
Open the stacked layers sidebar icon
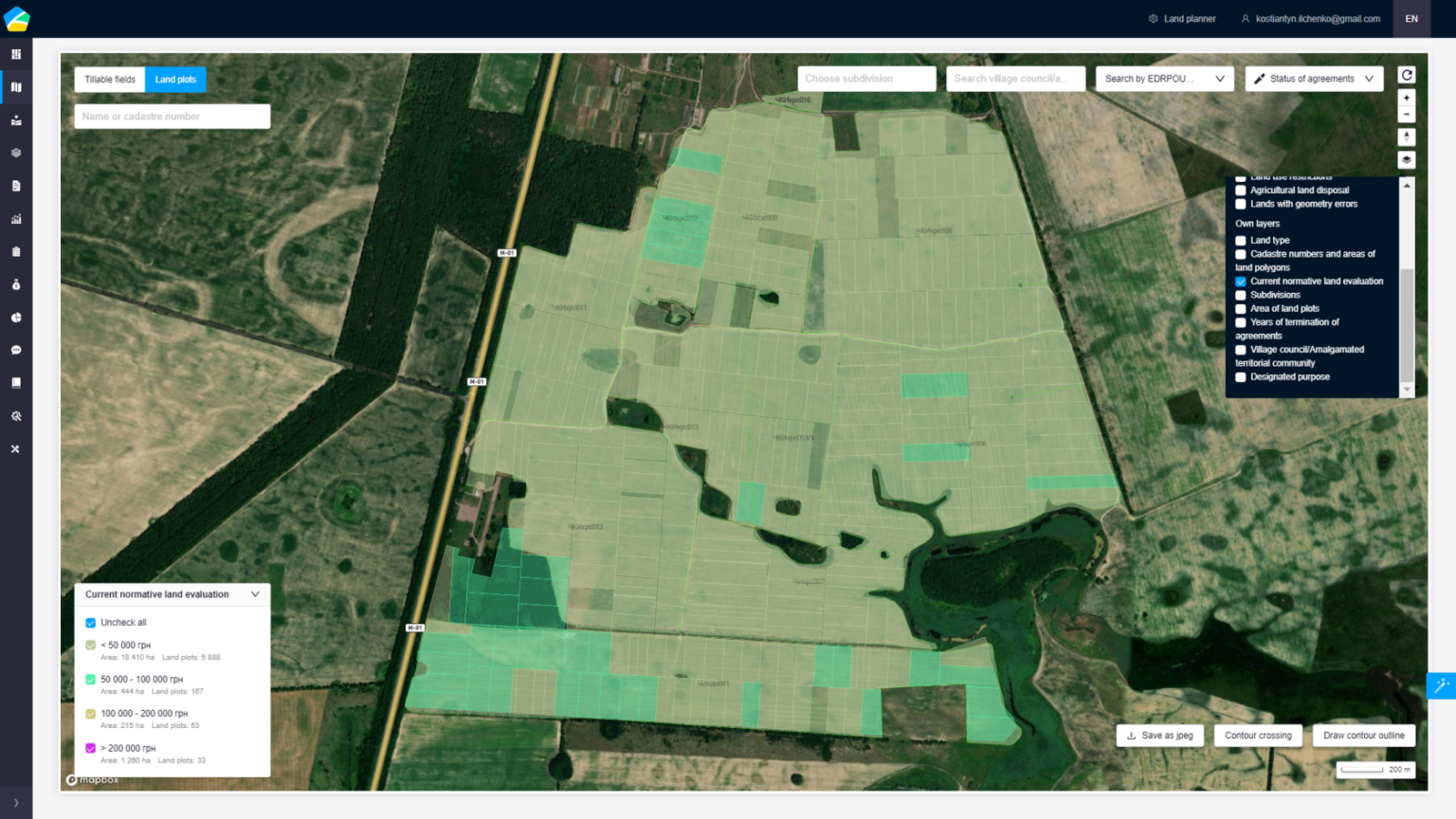tap(16, 153)
